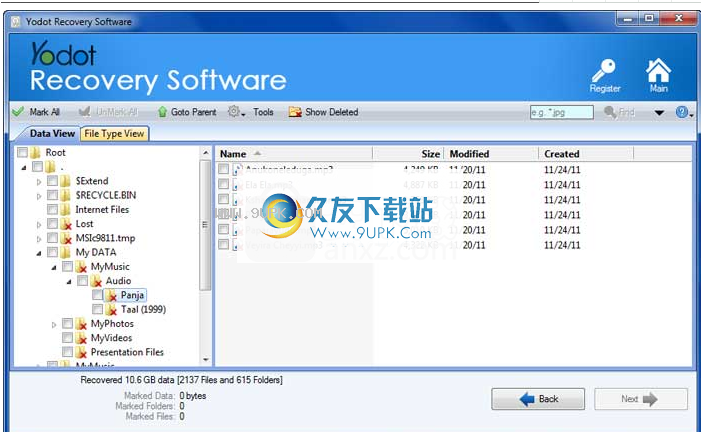Viewport: 701px width, 432px height.
Task: Check the Taal (1999) checkbox
Action: 97,309
